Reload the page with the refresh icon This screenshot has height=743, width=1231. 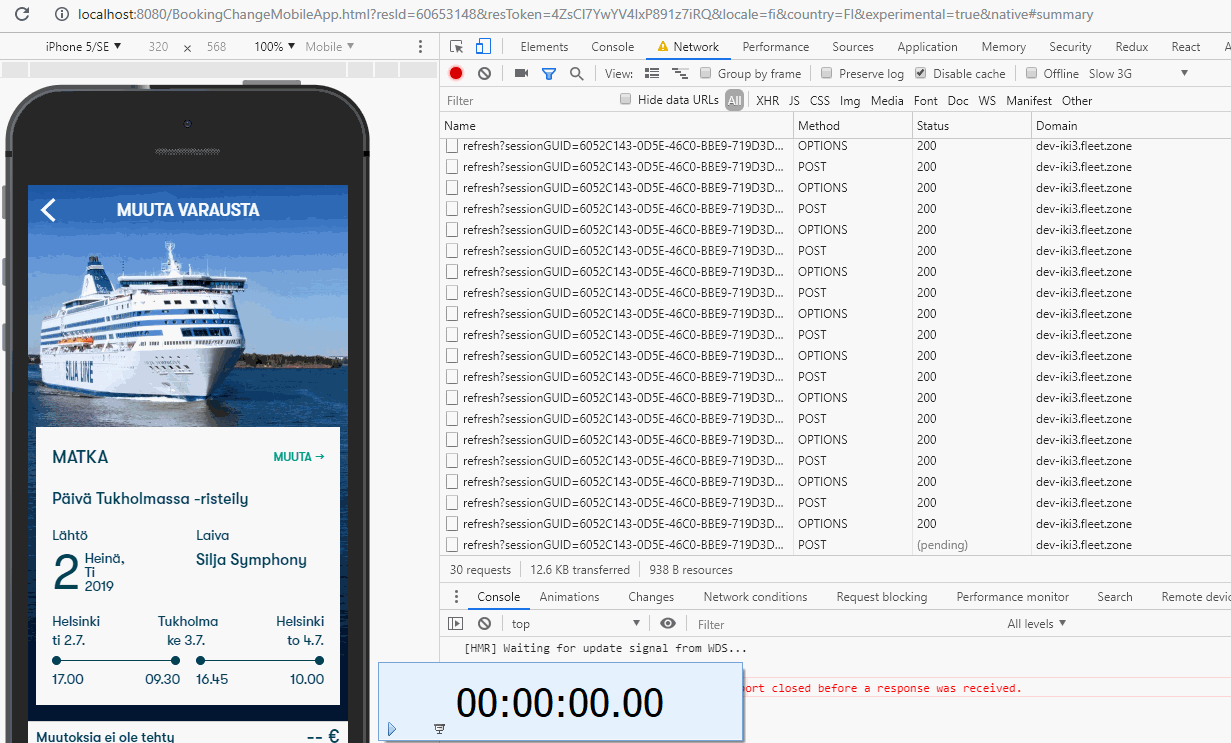(21, 15)
